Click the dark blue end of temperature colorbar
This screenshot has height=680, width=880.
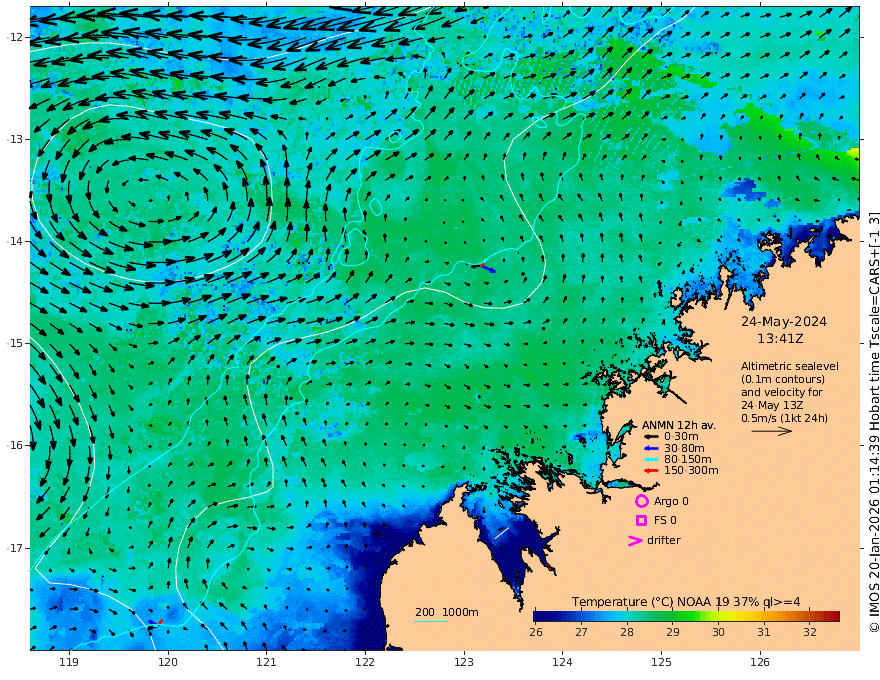[x=540, y=616]
